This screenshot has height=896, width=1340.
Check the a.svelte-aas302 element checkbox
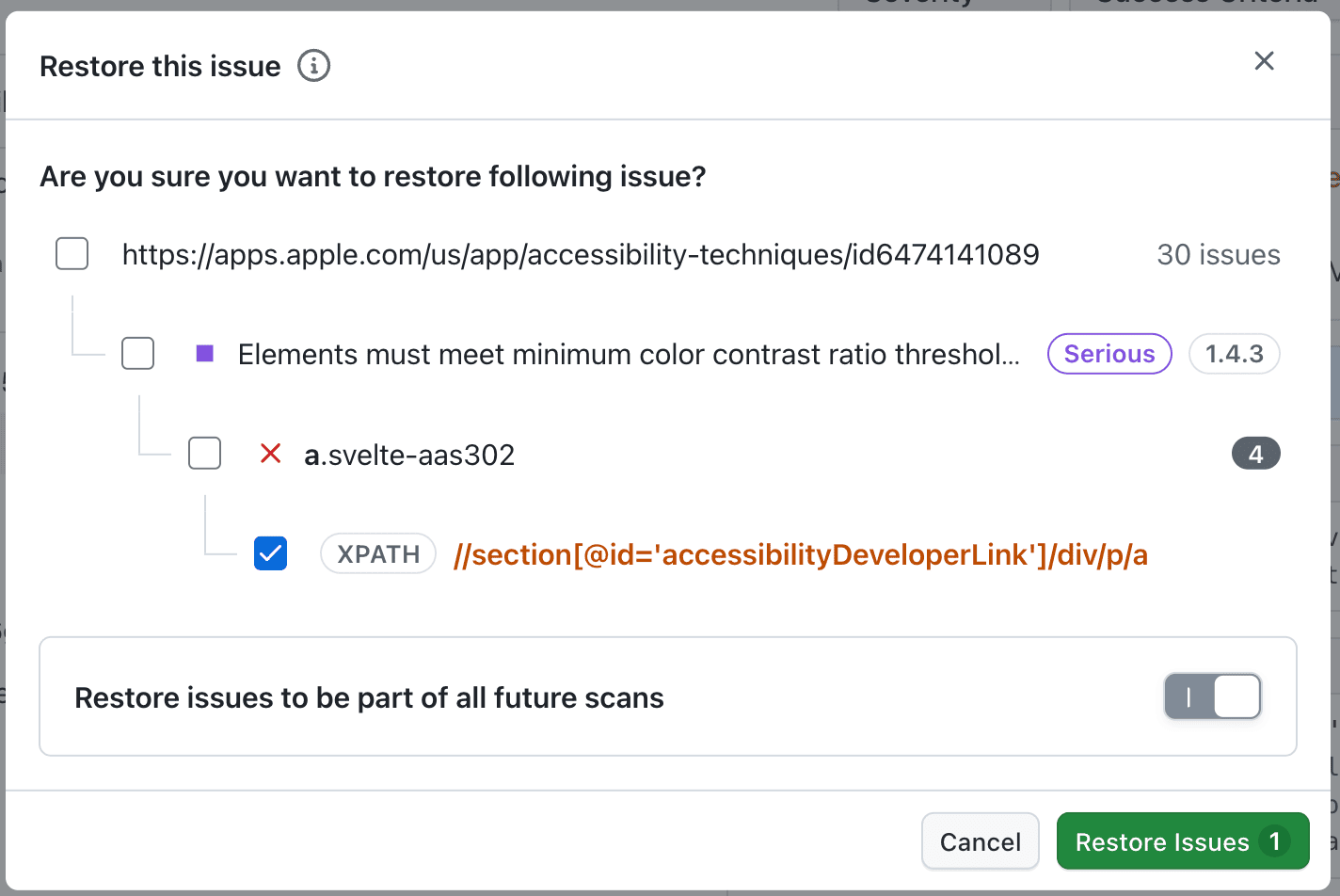[204, 453]
